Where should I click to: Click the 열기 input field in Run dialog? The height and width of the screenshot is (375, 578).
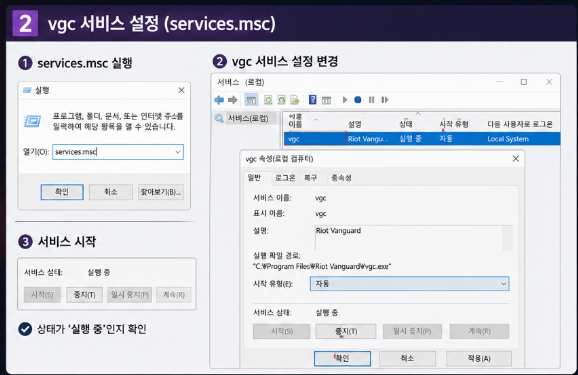(x=118, y=152)
